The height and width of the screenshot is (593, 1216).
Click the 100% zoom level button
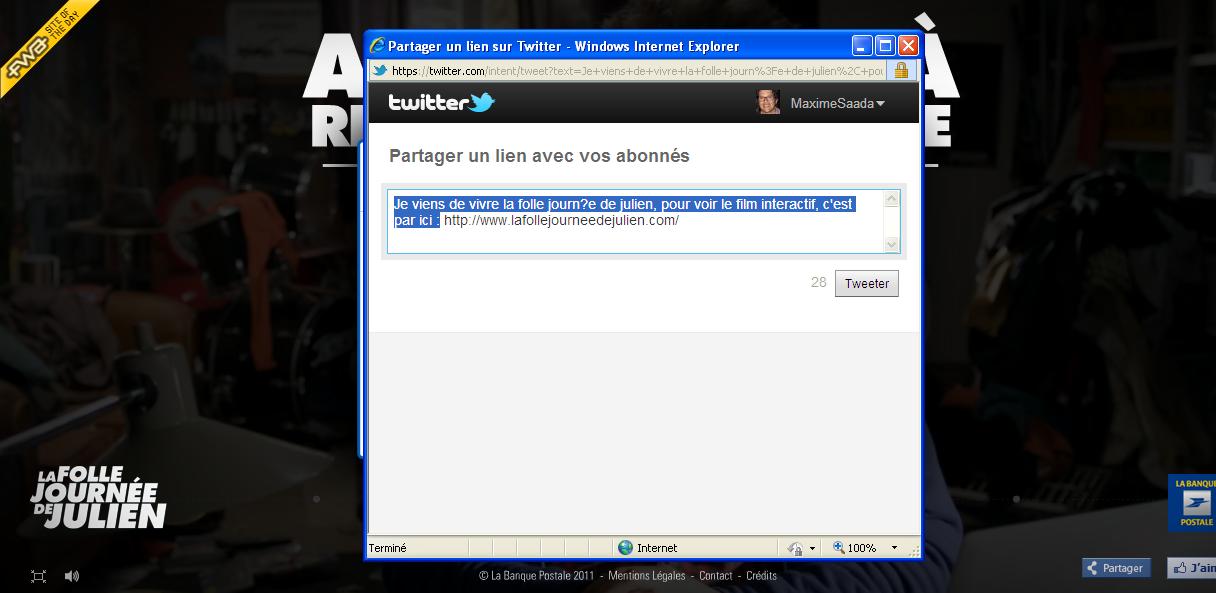click(855, 548)
